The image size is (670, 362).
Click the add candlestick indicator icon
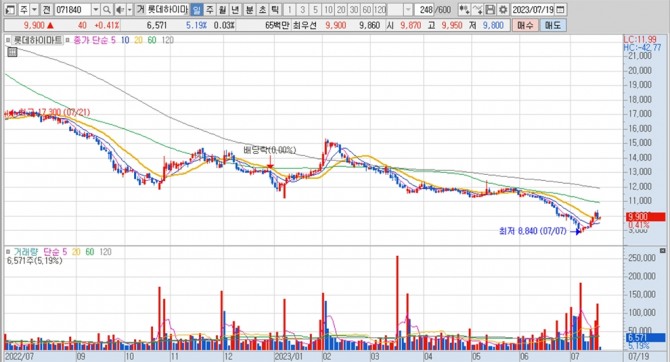464,9
